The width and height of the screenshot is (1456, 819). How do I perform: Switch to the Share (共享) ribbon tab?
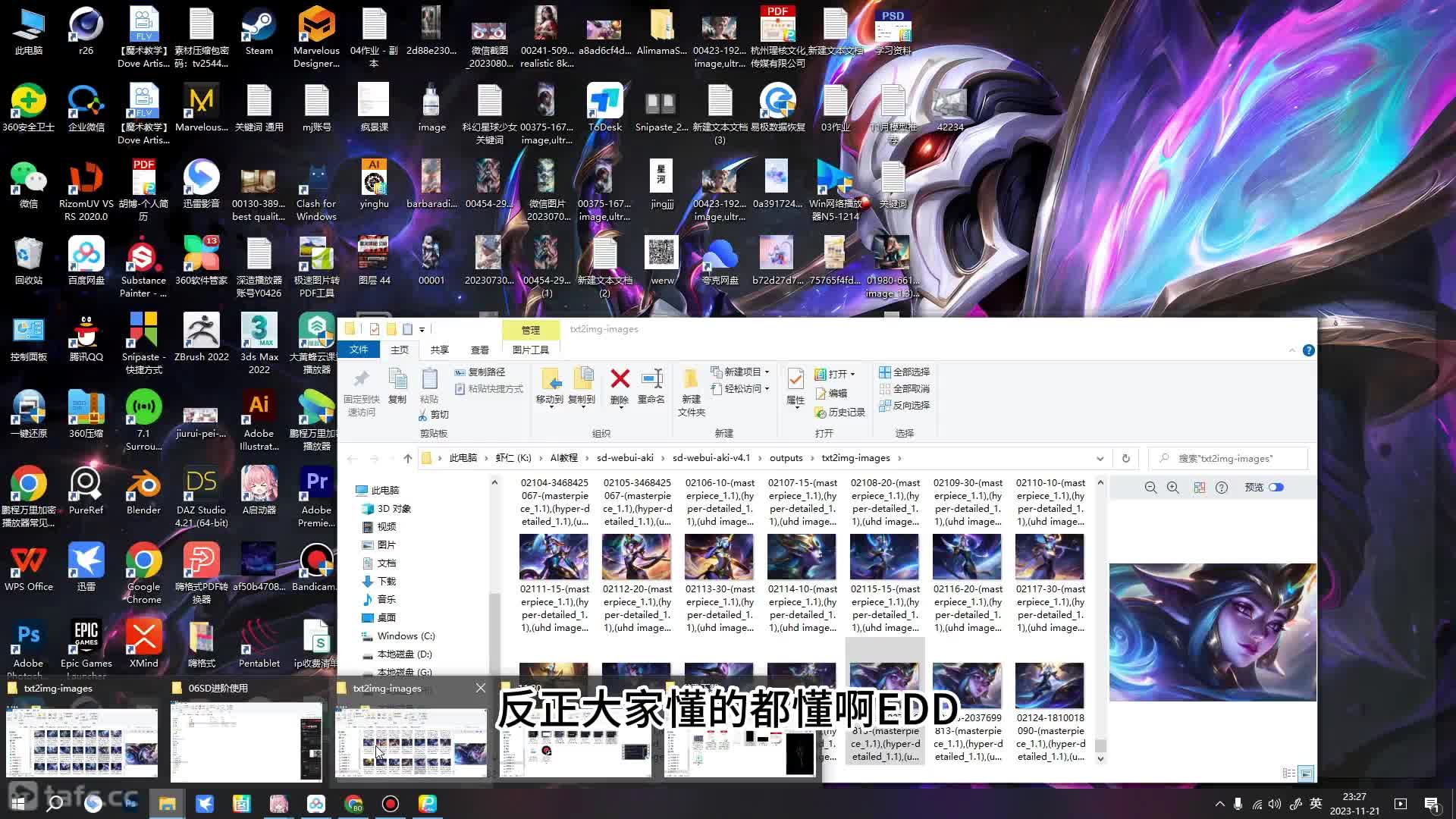[440, 350]
